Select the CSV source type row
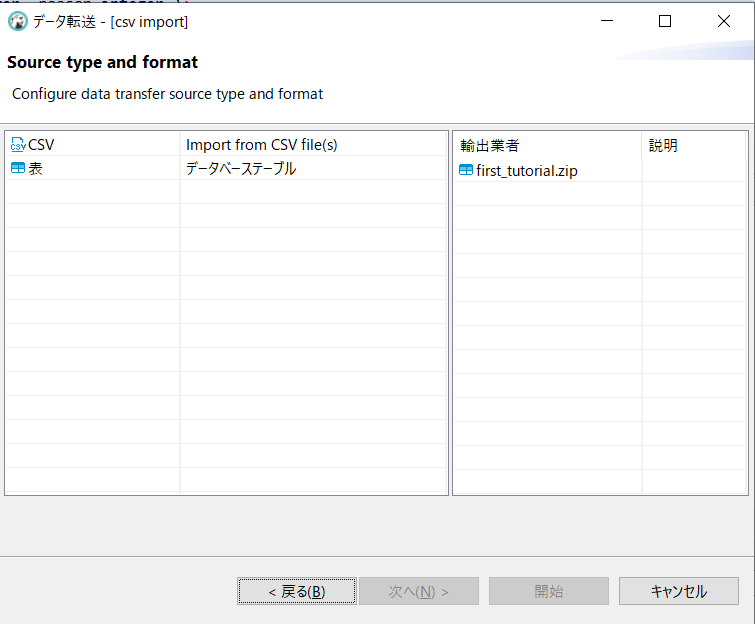Viewport: 755px width, 624px height. pos(226,144)
